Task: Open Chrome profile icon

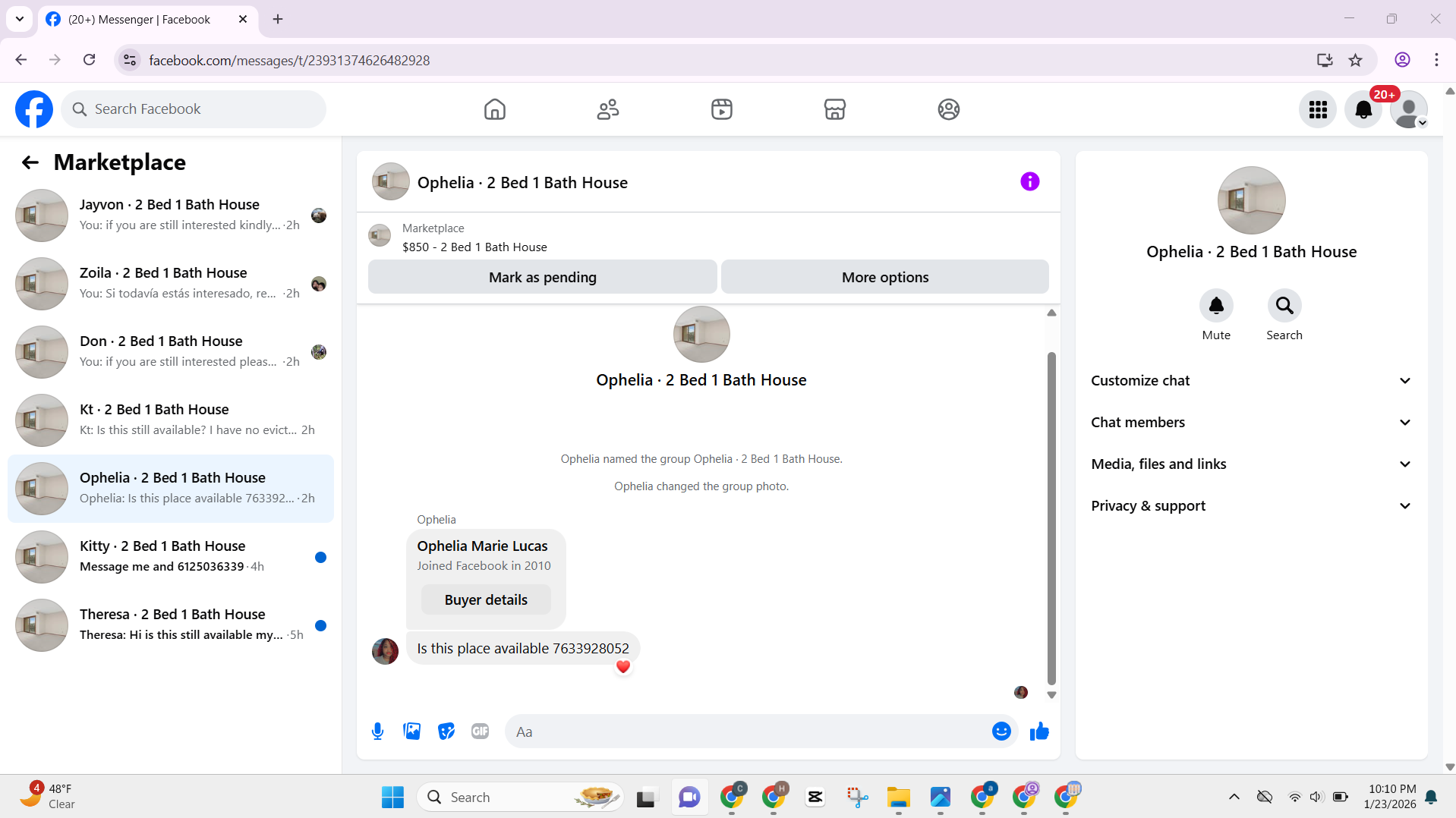Action: pos(1402,60)
